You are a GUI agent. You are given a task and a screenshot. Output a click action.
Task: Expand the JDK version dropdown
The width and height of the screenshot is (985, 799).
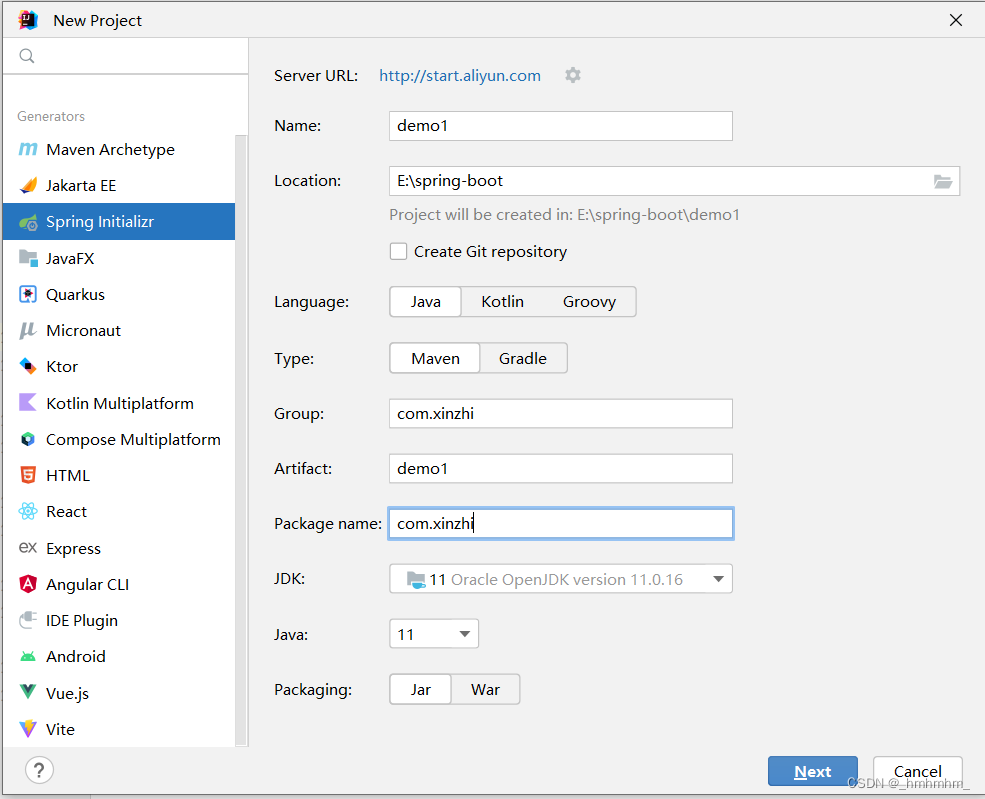[x=561, y=579]
